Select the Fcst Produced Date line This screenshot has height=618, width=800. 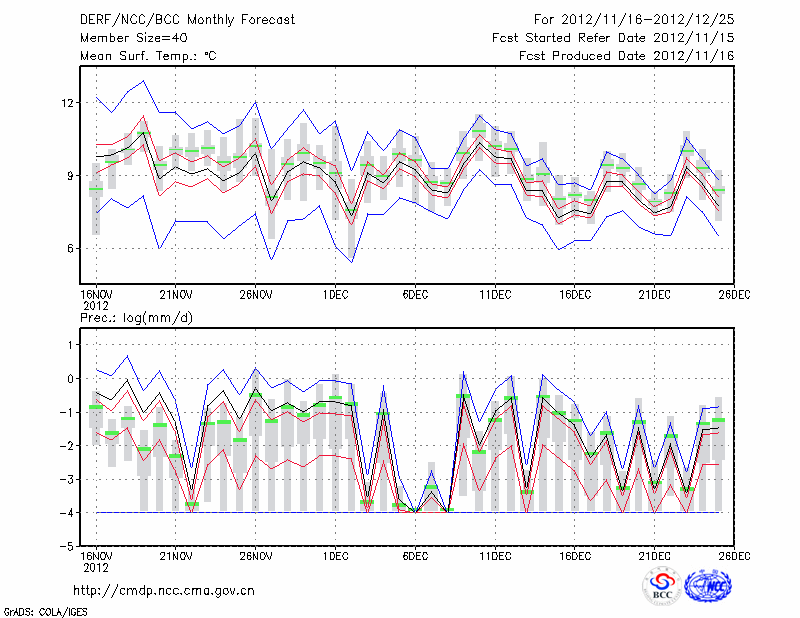click(x=626, y=56)
